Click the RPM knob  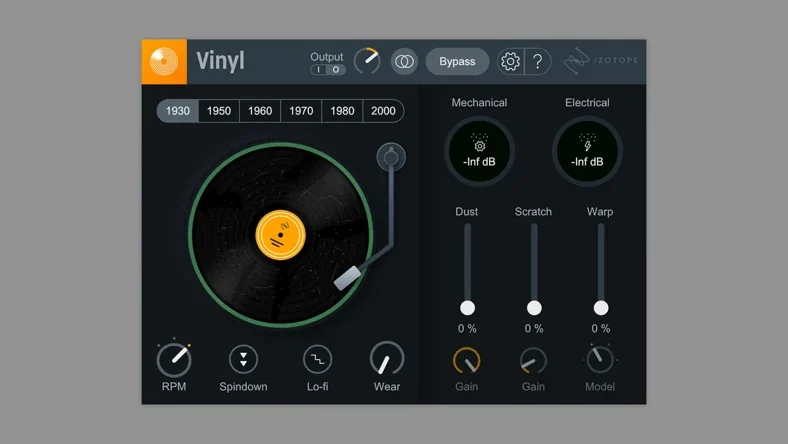tap(174, 359)
